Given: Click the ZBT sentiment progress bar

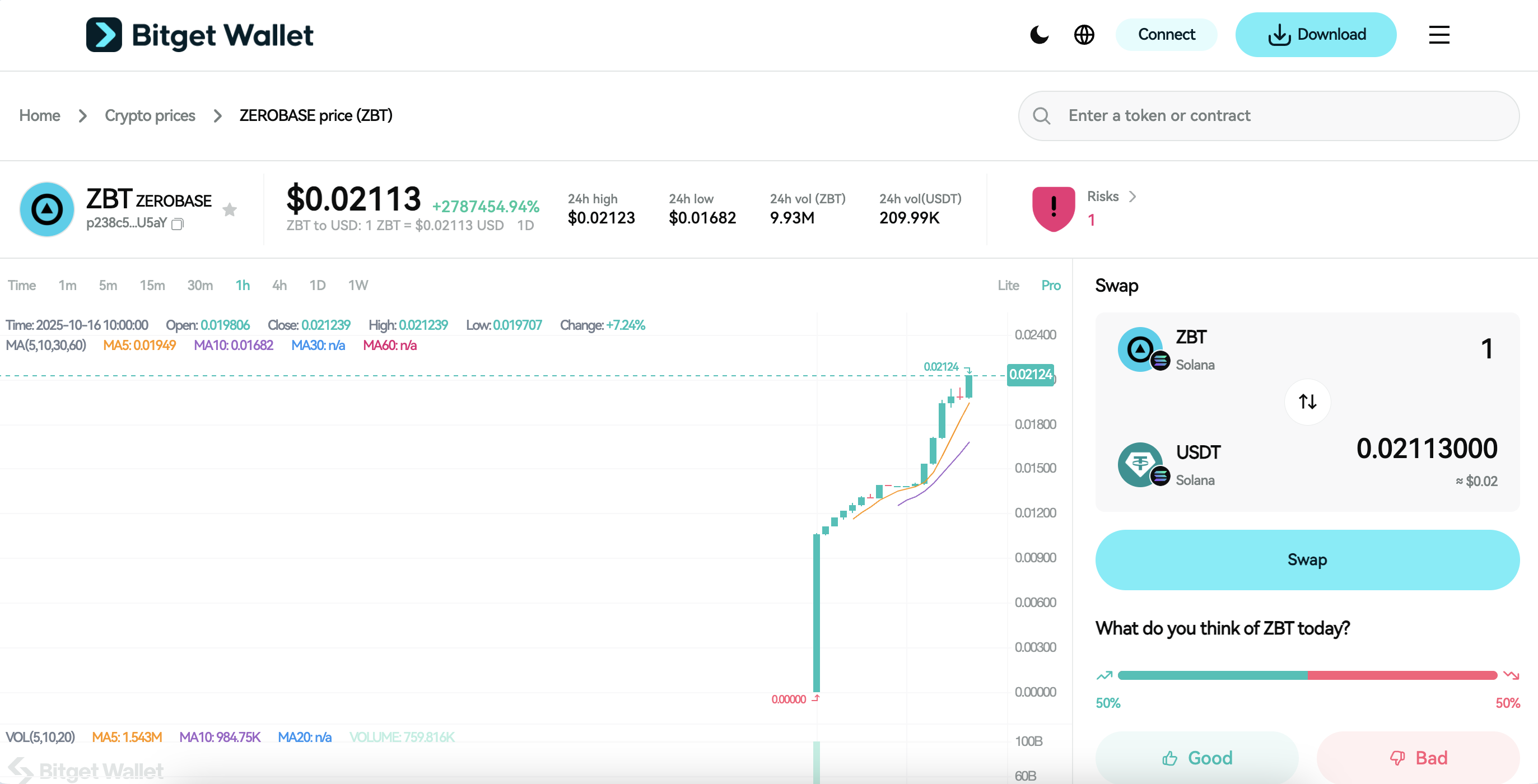Looking at the screenshot, I should tap(1307, 675).
